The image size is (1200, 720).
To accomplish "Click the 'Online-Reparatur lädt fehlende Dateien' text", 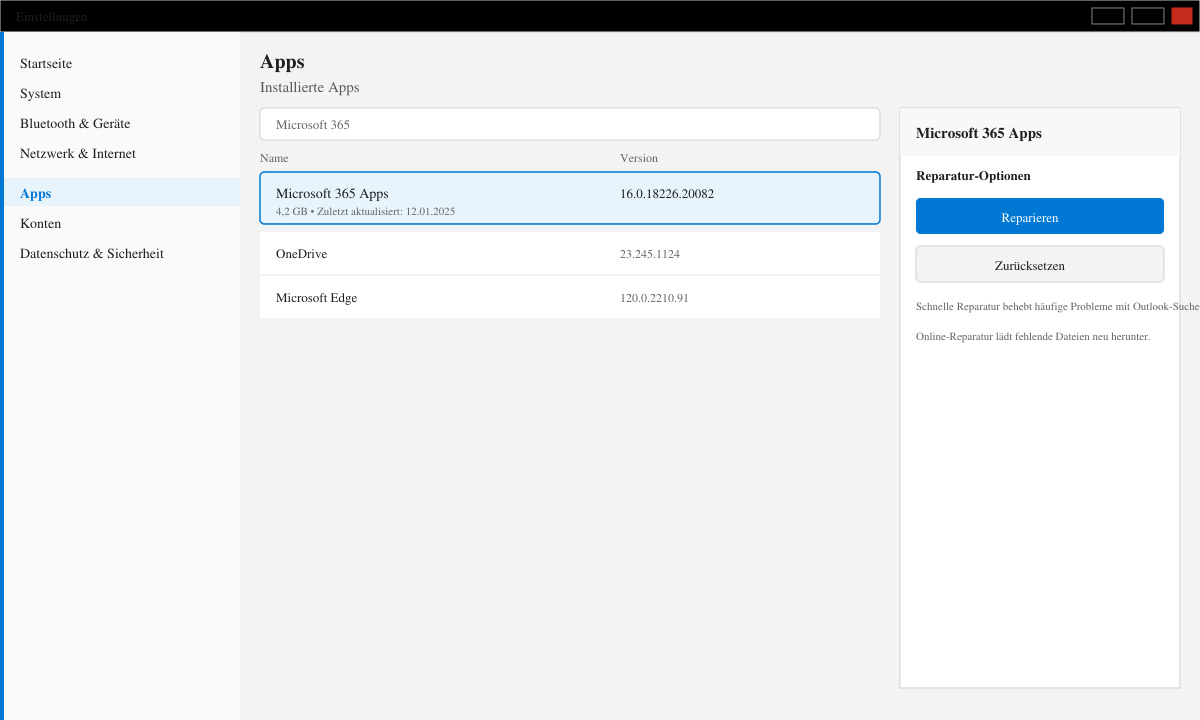I will [1033, 336].
